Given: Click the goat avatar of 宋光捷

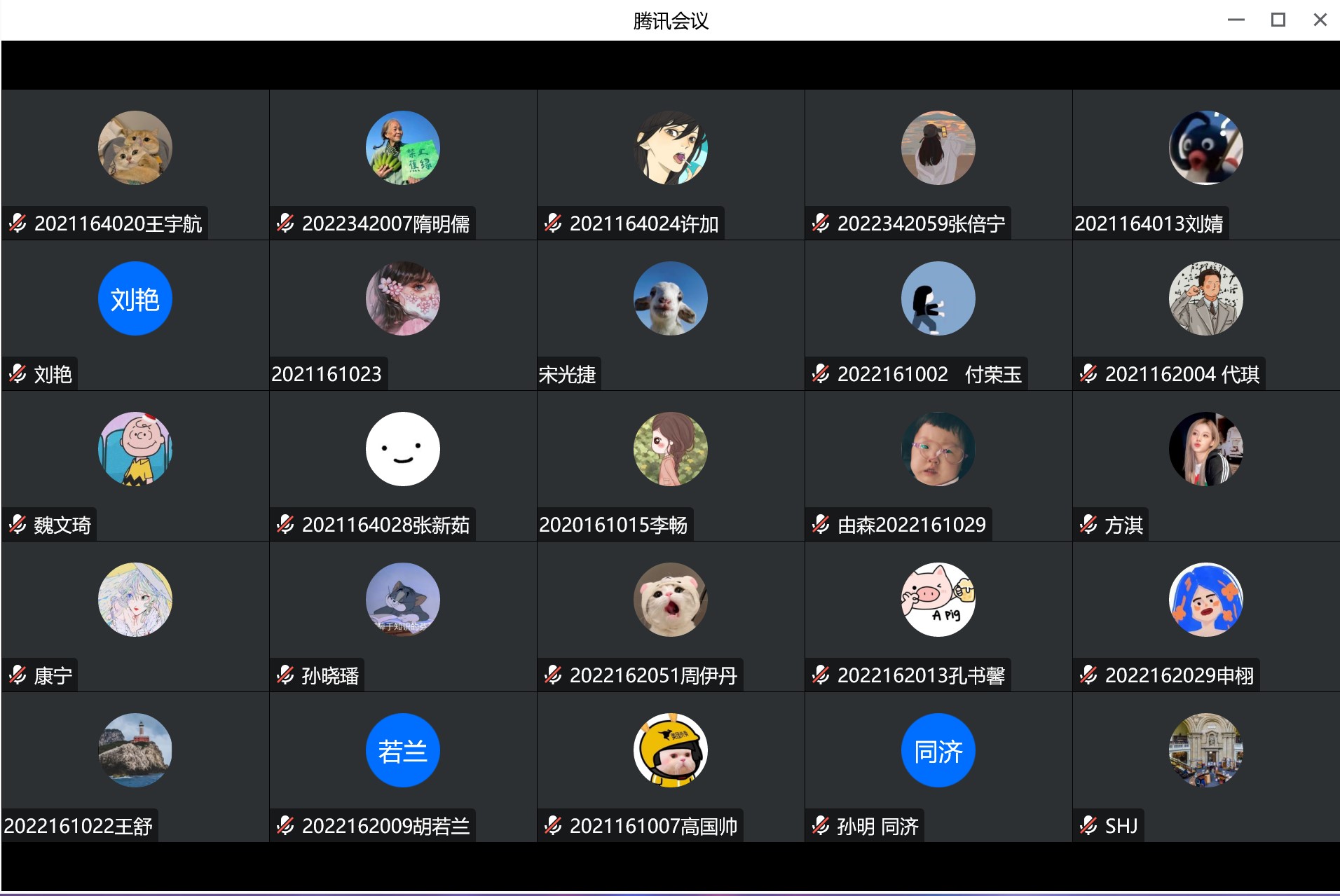Looking at the screenshot, I should (x=671, y=298).
